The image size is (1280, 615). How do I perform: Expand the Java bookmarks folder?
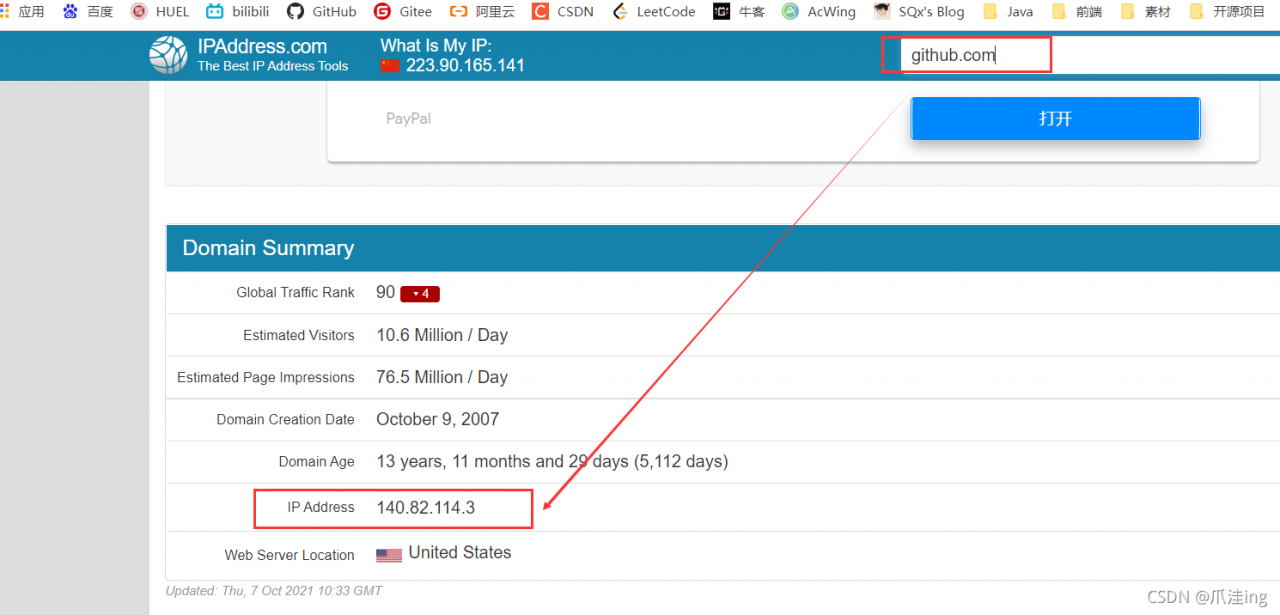click(1008, 12)
